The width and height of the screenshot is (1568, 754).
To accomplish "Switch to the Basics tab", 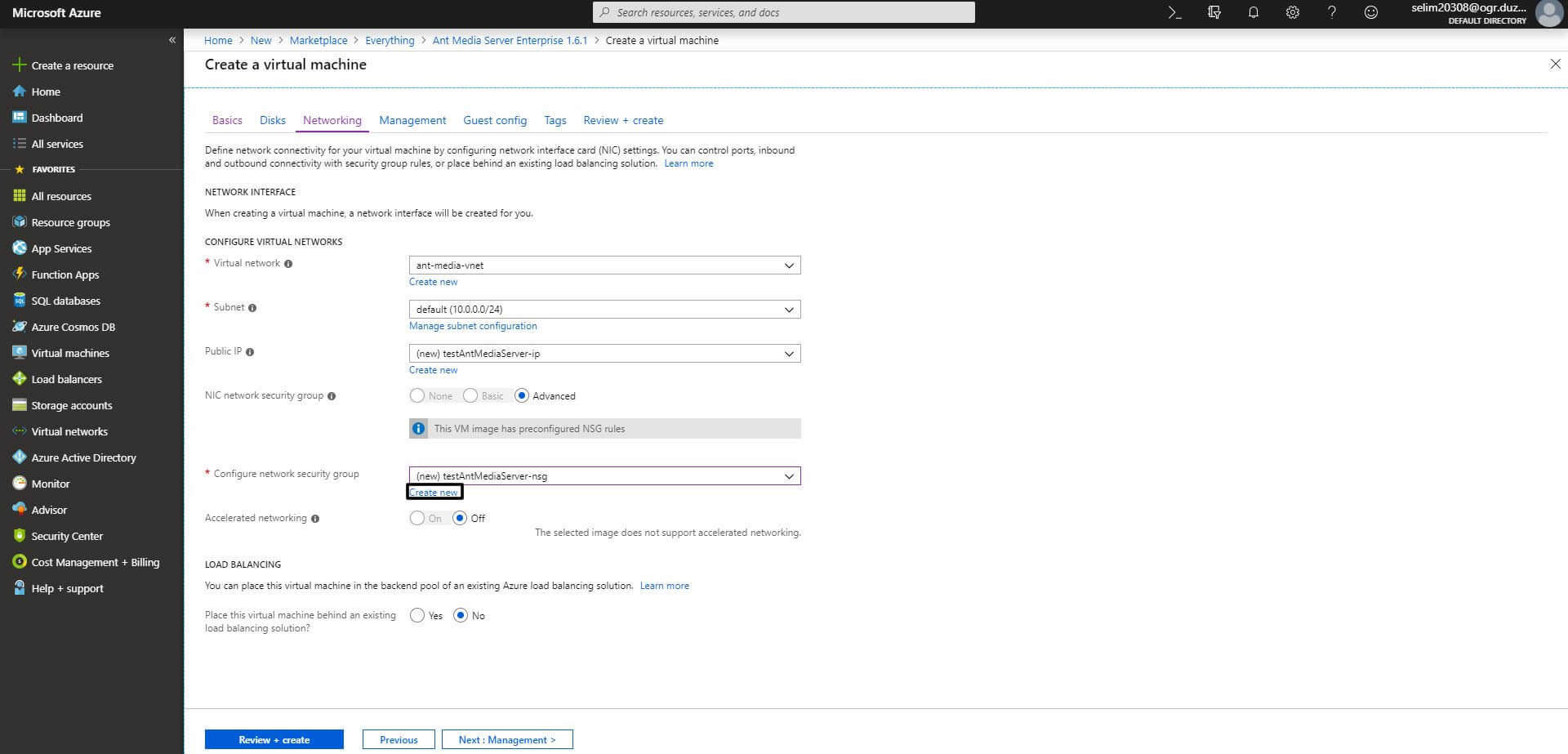I will coord(227,120).
